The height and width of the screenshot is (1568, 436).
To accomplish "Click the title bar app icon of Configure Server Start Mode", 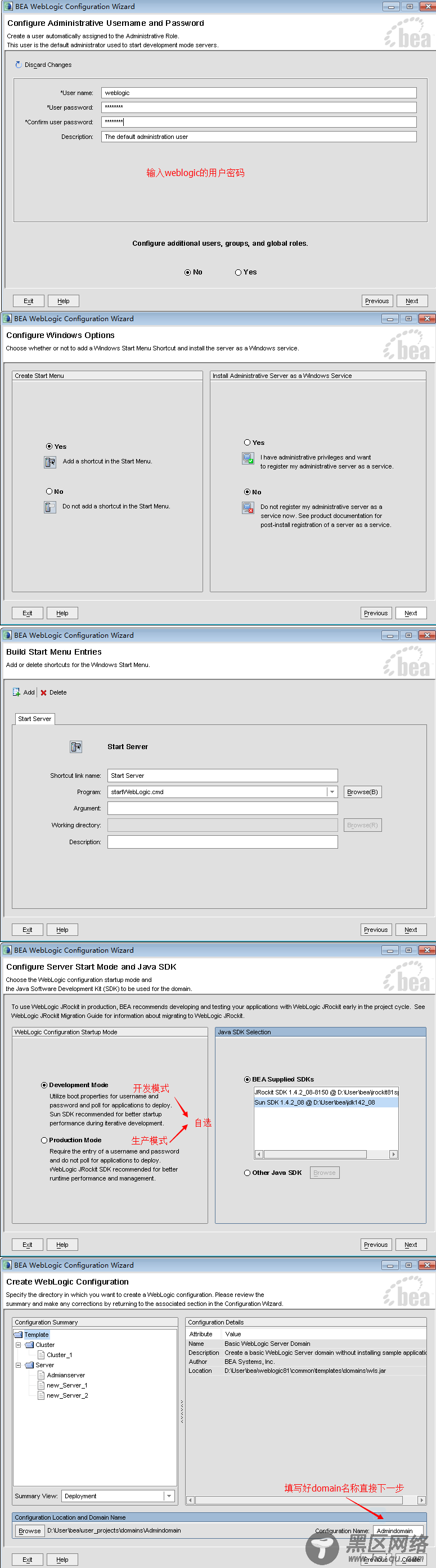I will [x=7, y=950].
